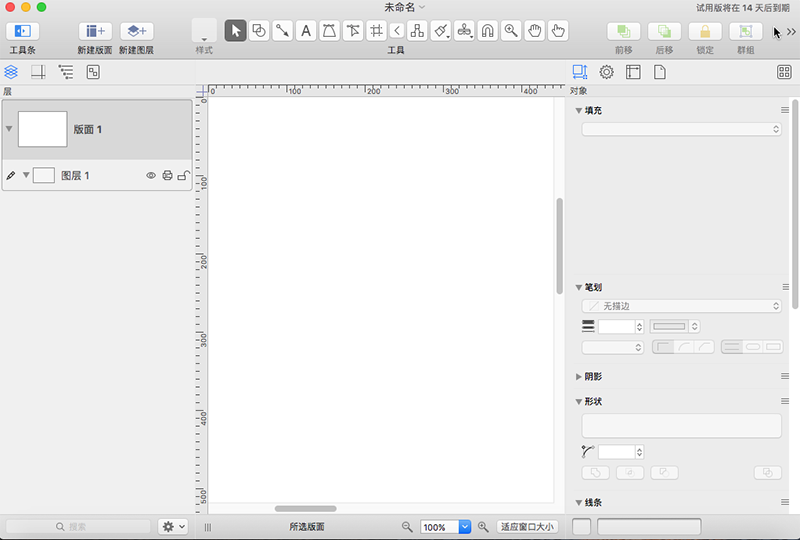This screenshot has height=540, width=800.
Task: Collapse the 图层 1 layer triangle
Action: point(26,175)
